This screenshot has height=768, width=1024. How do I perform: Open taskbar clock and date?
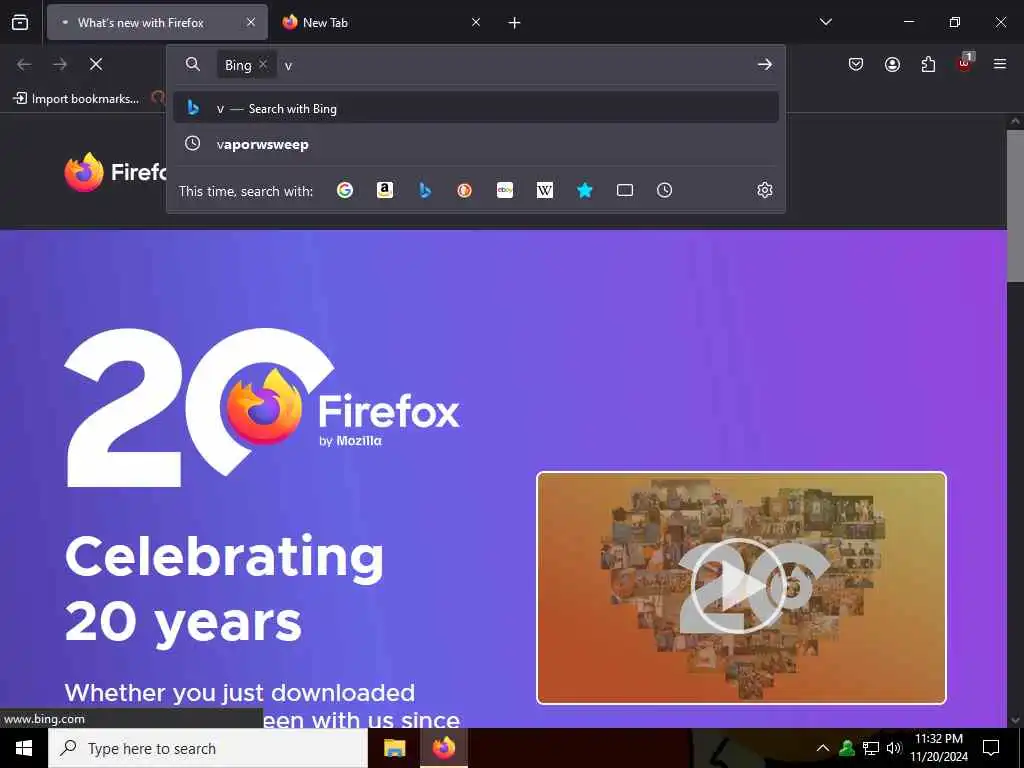(939, 748)
